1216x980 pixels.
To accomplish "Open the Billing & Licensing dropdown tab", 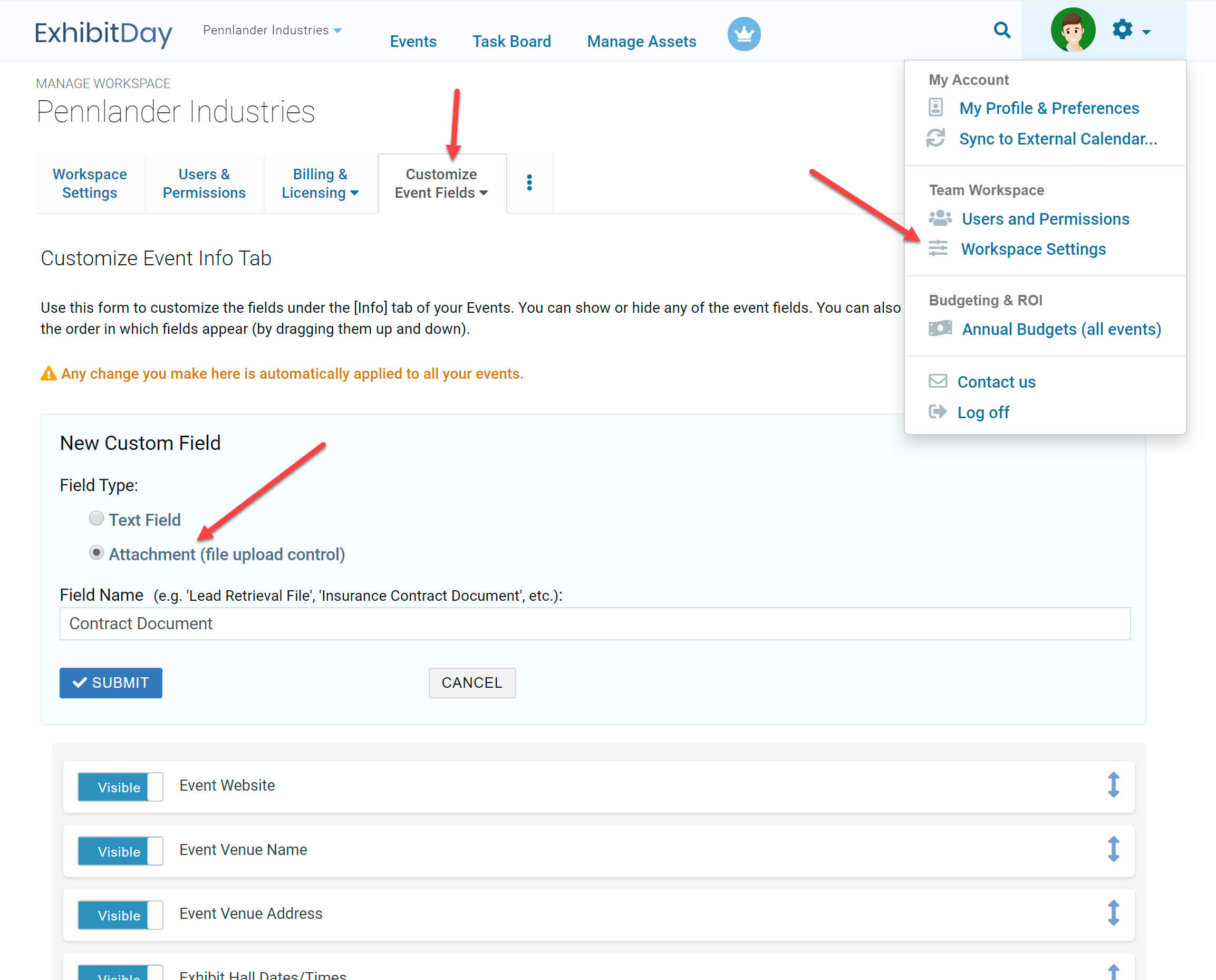I will click(x=320, y=184).
